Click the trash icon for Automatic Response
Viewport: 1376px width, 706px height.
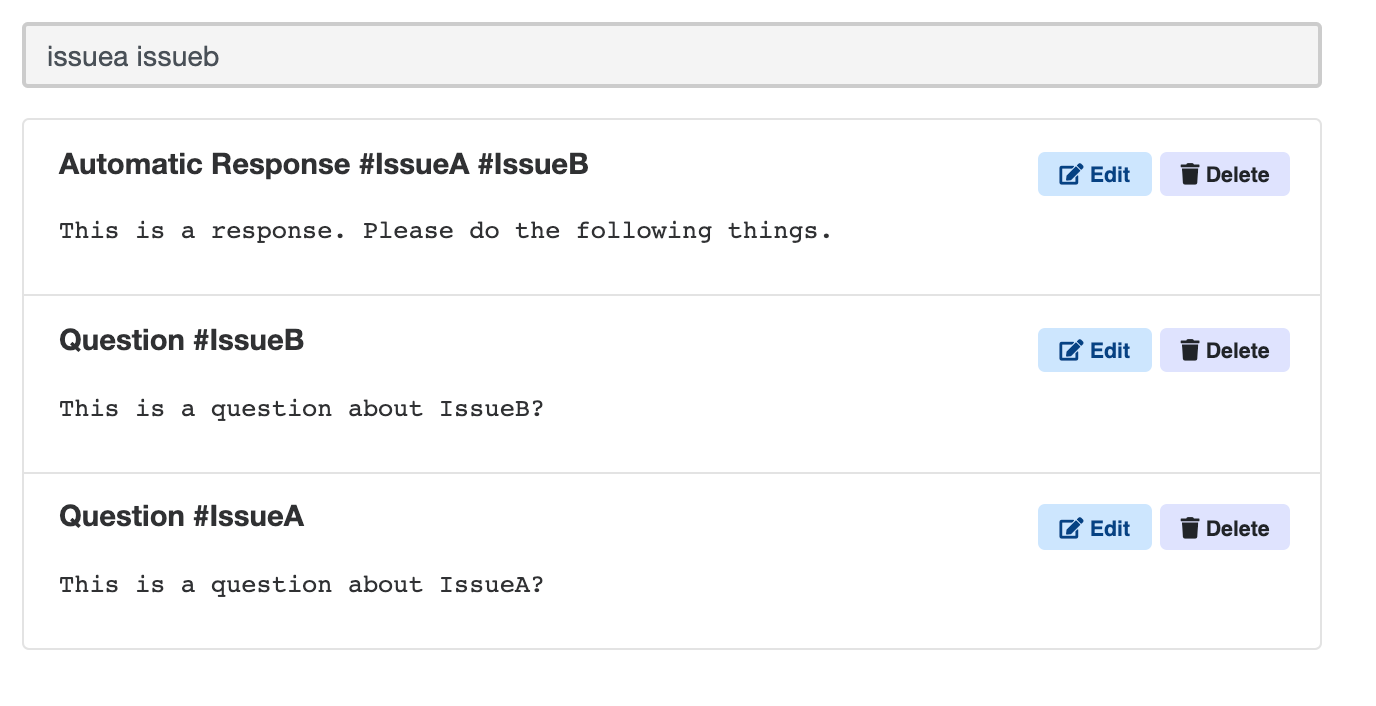point(1189,175)
